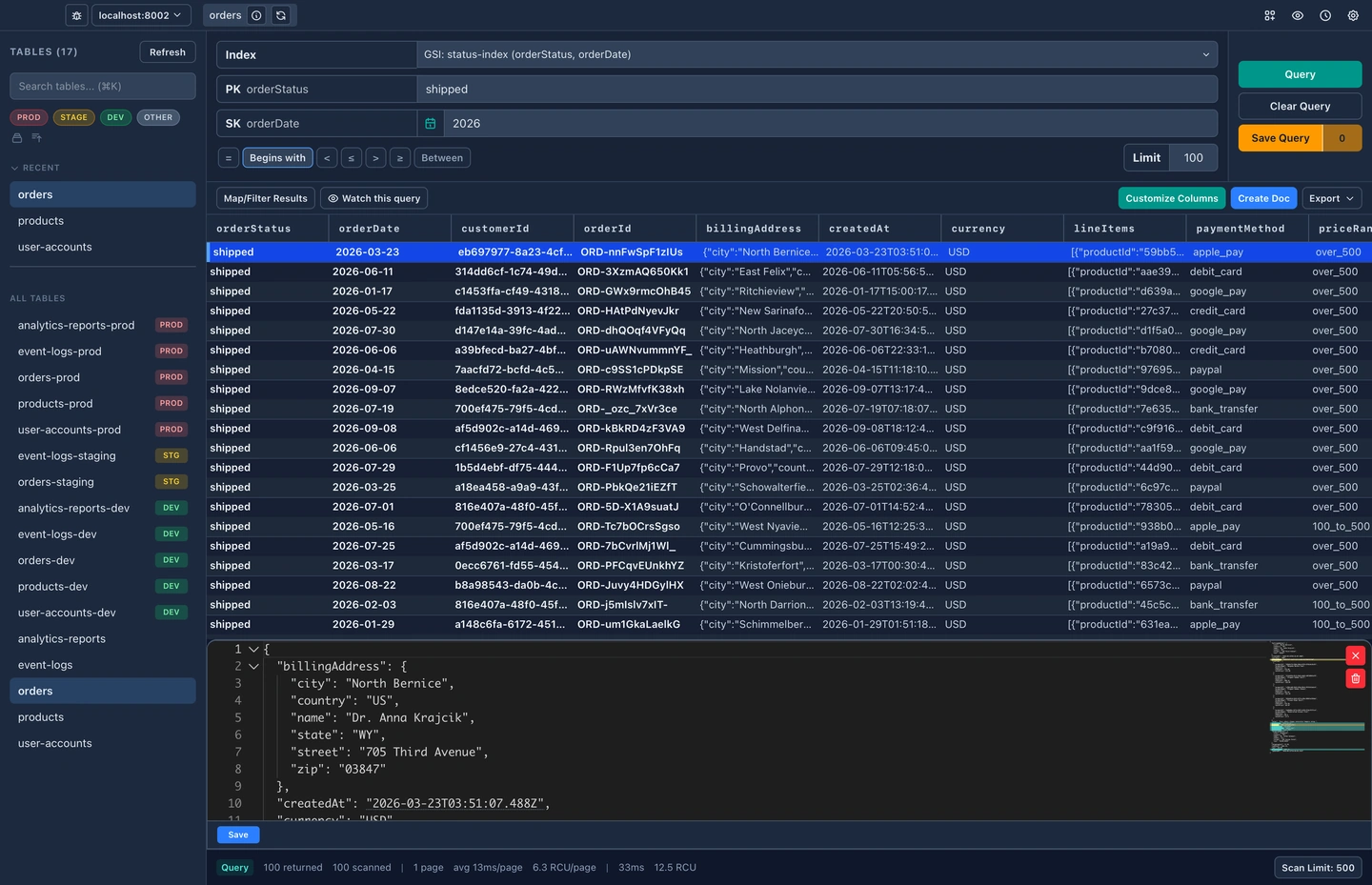
Task: Open the localhost:8002 connection dropdown
Action: [x=140, y=15]
